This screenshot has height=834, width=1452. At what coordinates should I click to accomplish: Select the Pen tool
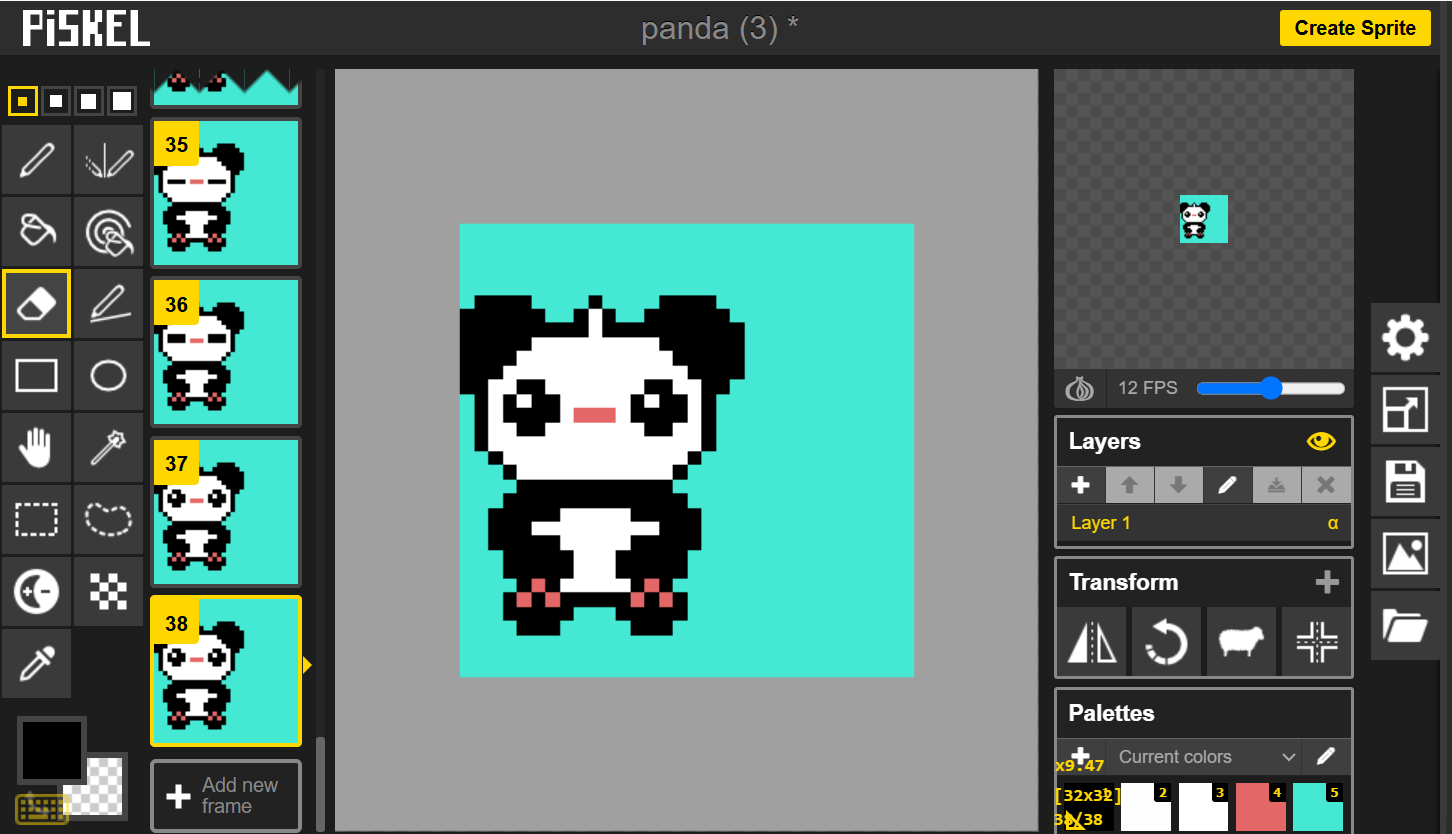36,159
